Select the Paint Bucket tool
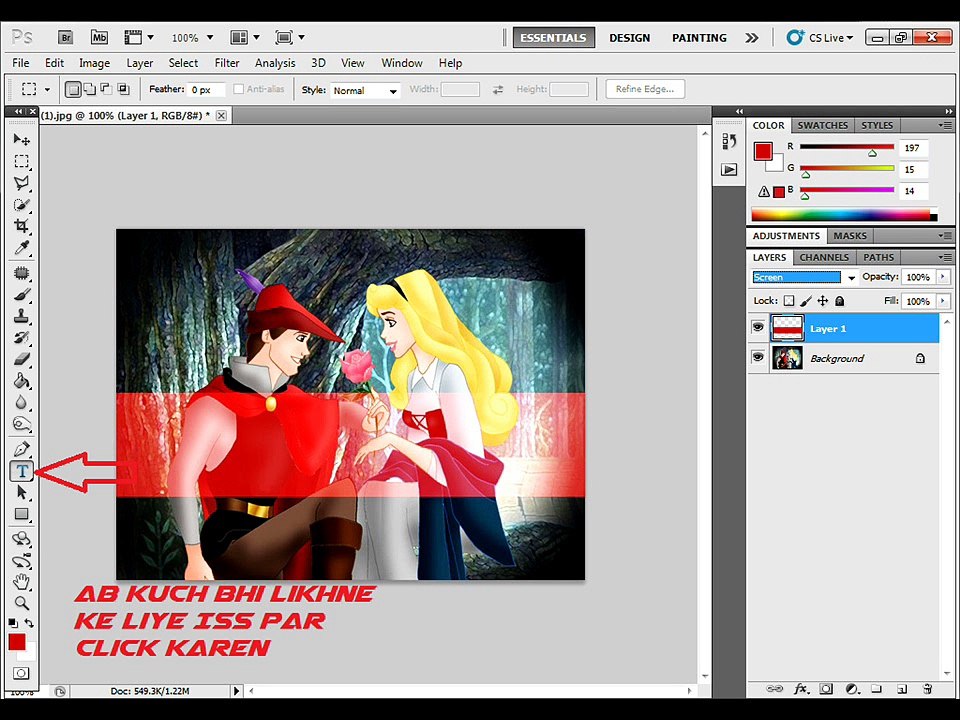Screen dimensions: 960x720 pyautogui.click(x=21, y=381)
